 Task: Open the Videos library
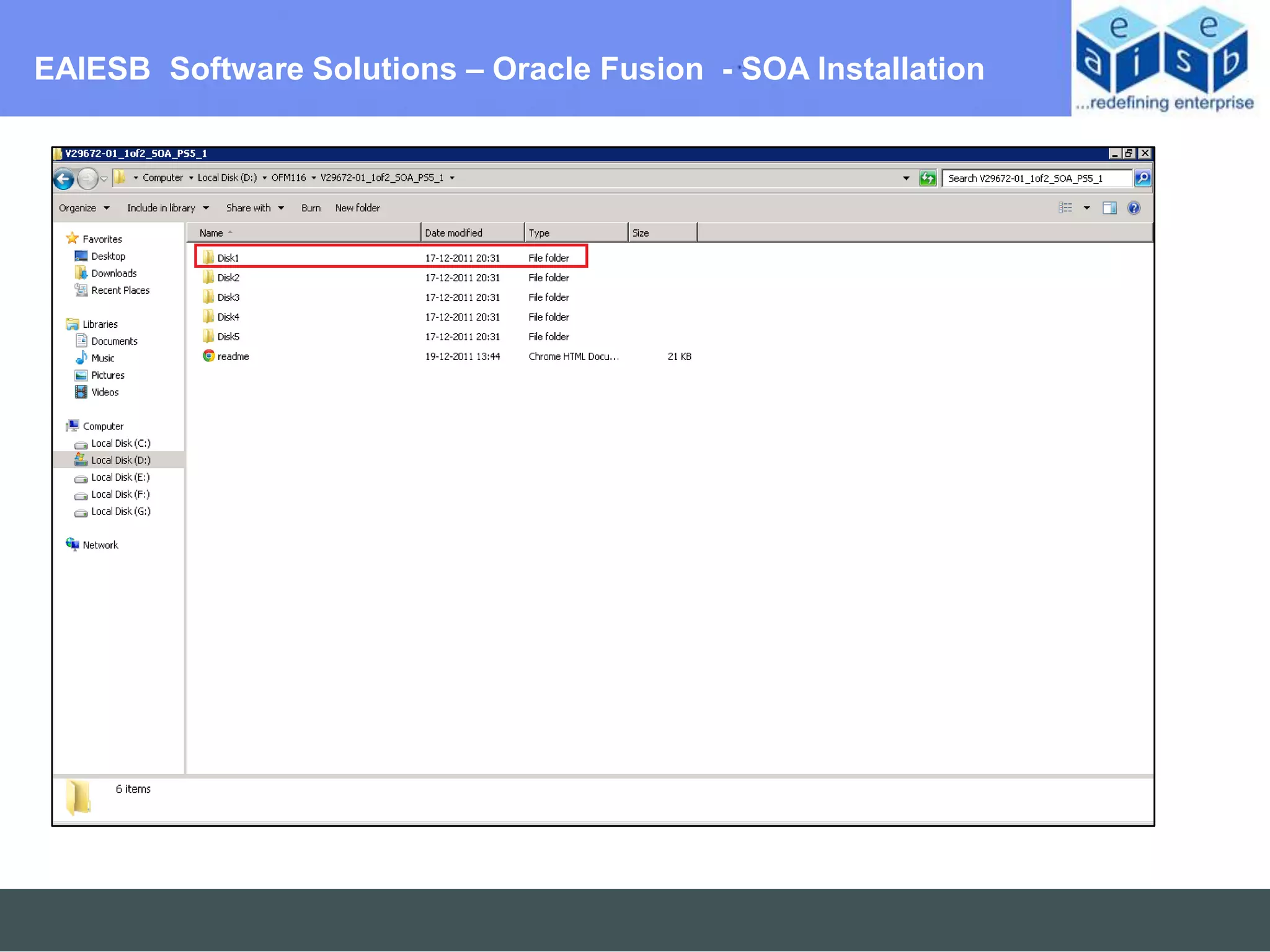click(105, 392)
